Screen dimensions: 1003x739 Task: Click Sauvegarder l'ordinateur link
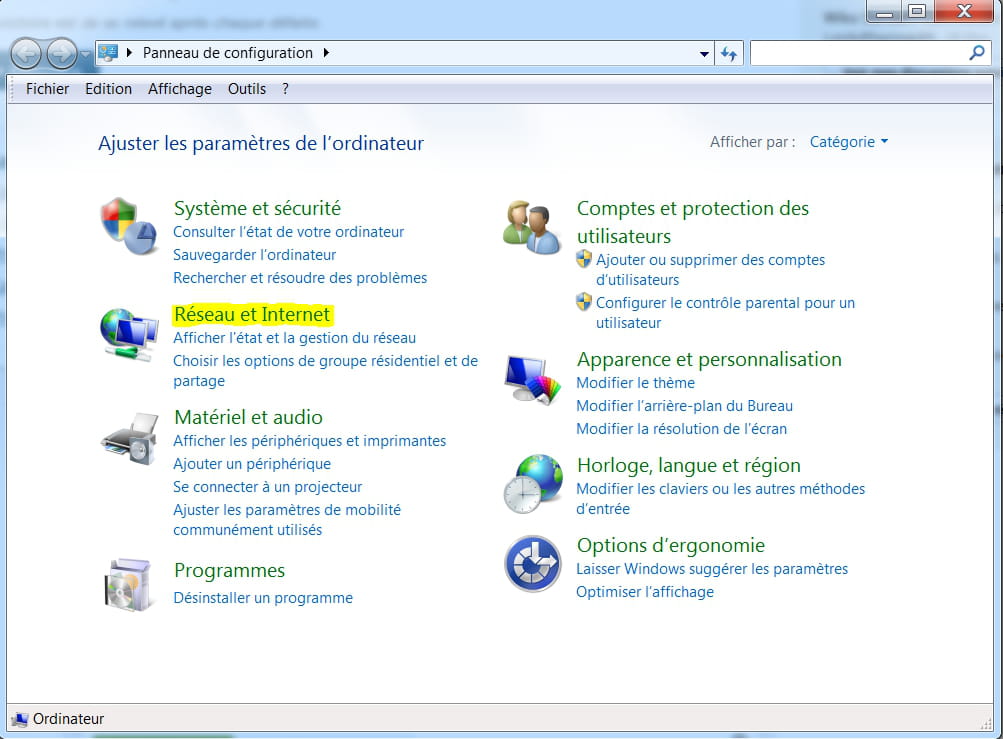pyautogui.click(x=255, y=255)
